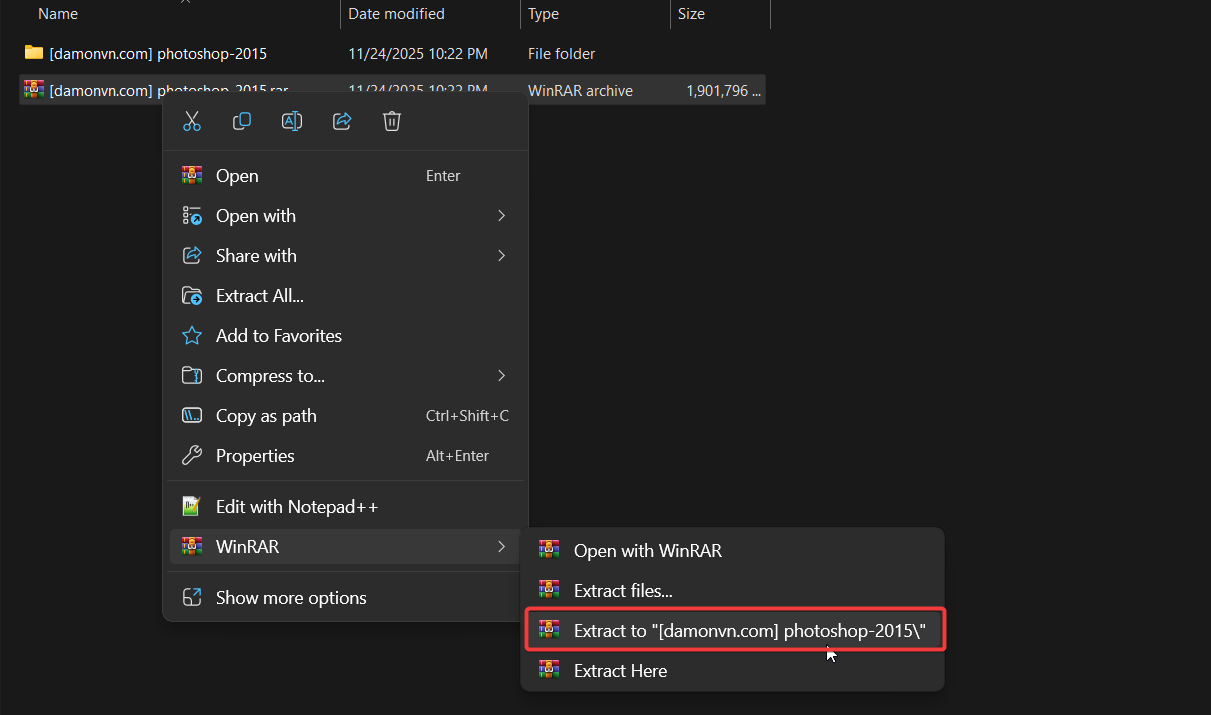Click the Copy as path icon
The width and height of the screenshot is (1211, 715).
coord(192,415)
